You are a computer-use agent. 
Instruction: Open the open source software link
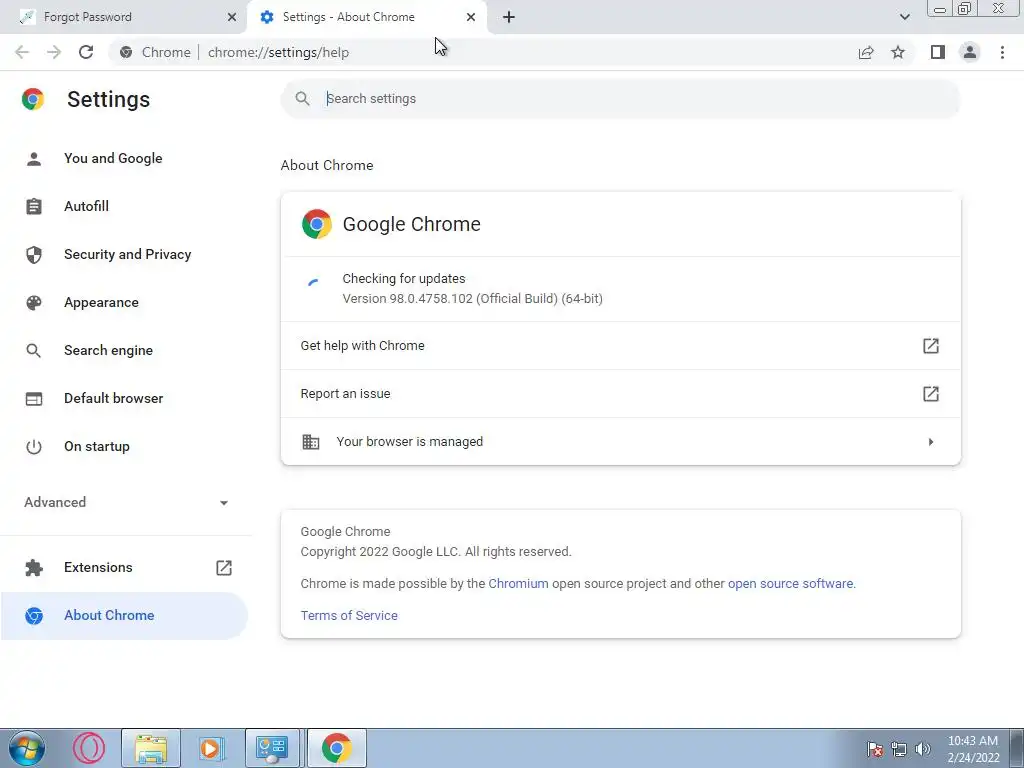tap(790, 584)
